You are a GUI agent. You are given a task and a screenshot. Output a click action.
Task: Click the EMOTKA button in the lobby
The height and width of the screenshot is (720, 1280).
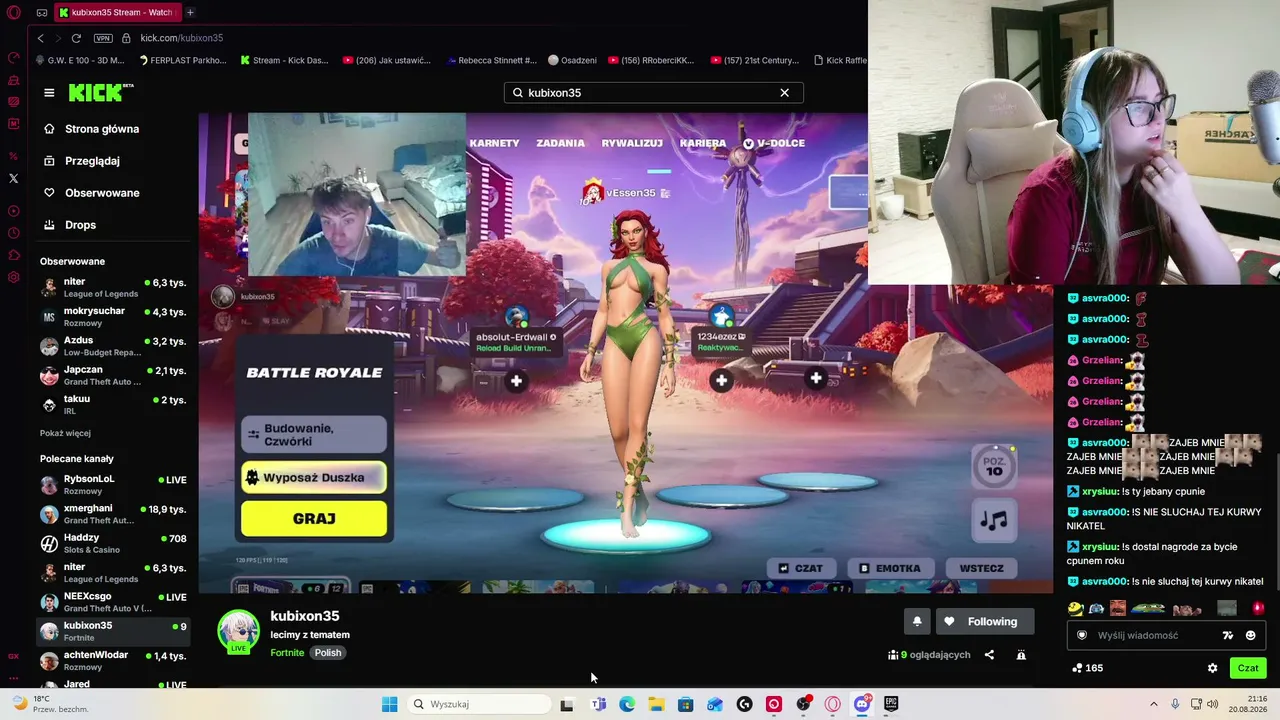point(889,568)
